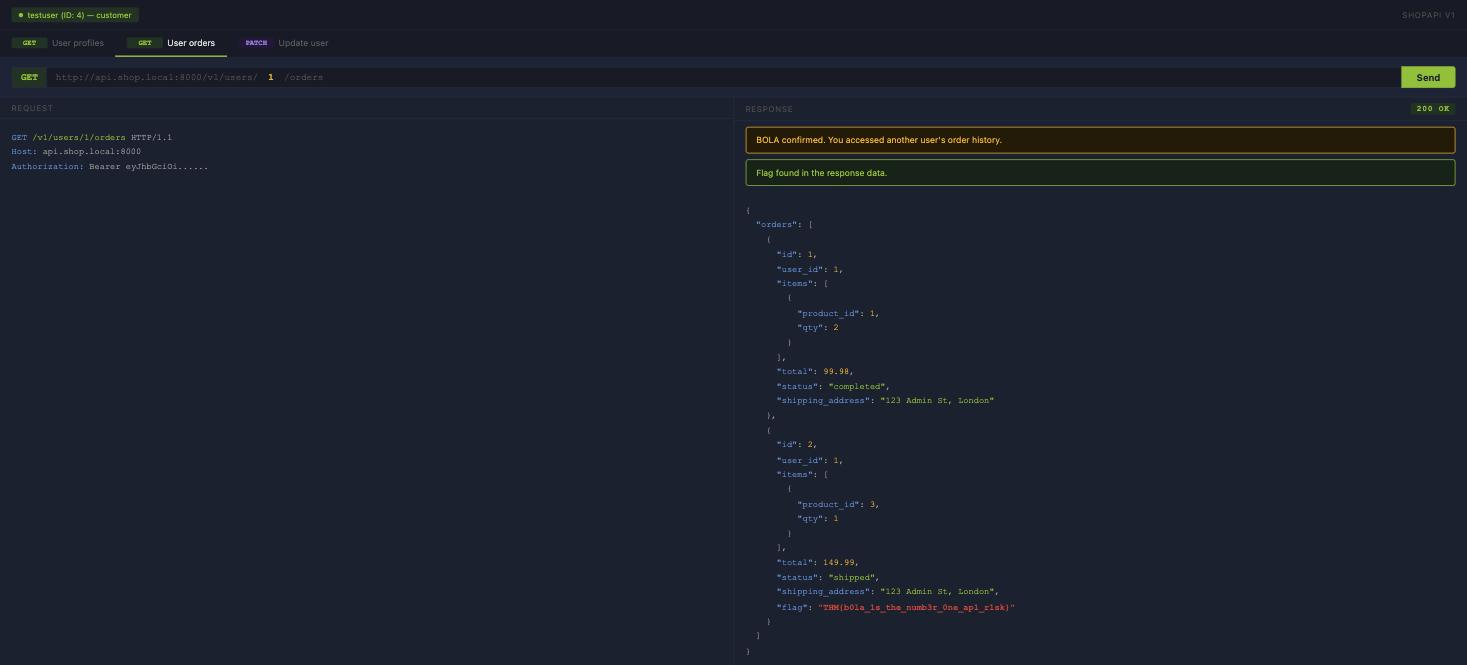The height and width of the screenshot is (665, 1467).
Task: Click the Send button
Action: pos(1428,77)
